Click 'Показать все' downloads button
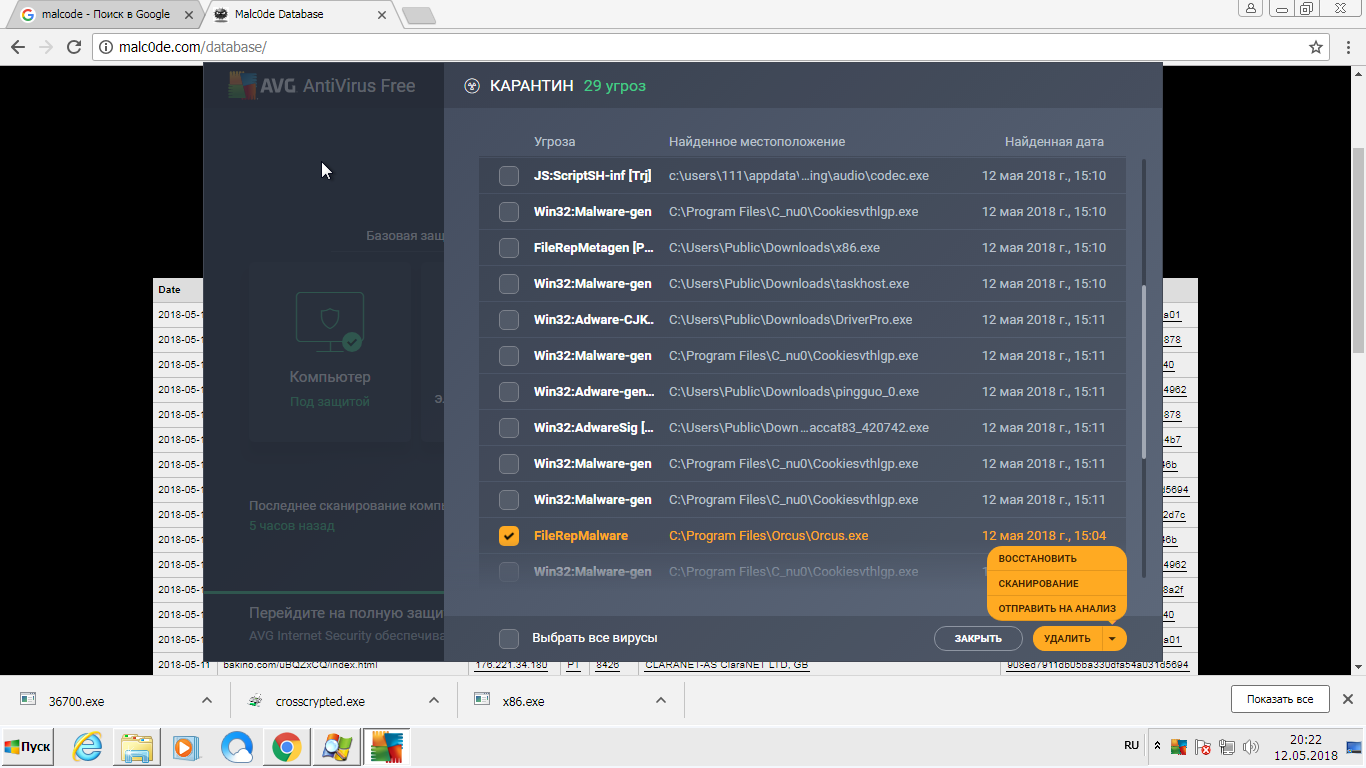The height and width of the screenshot is (768, 1366). (1279, 699)
